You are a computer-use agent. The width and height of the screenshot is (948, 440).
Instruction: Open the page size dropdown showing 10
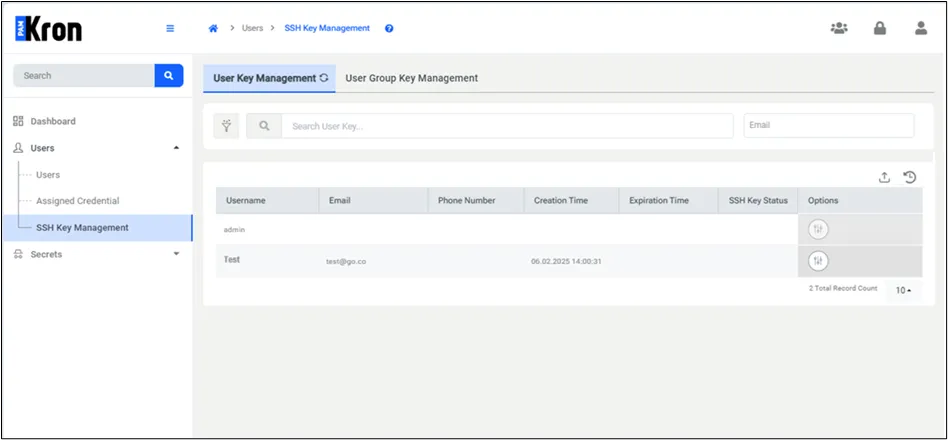click(x=903, y=290)
